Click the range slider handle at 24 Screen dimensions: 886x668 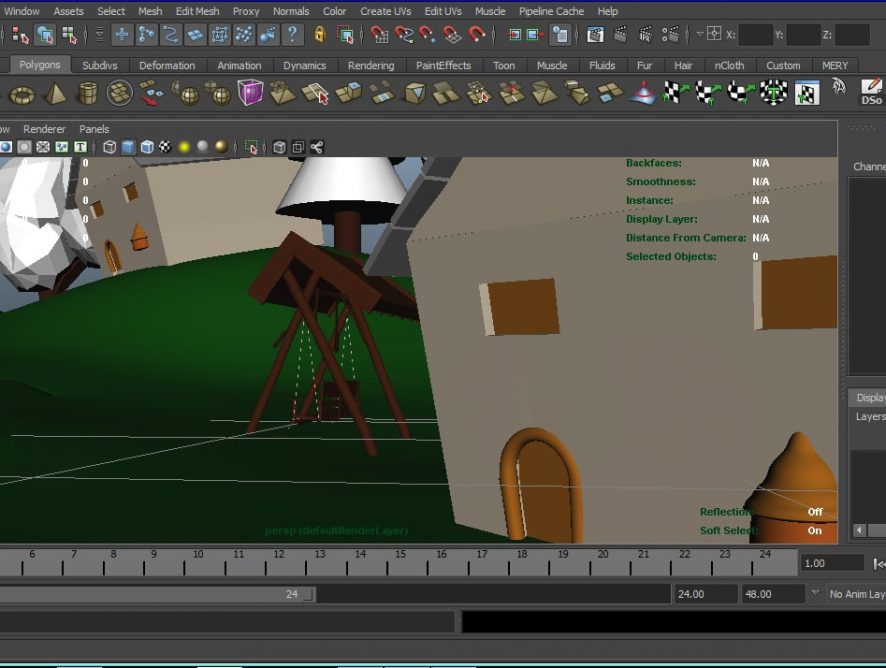[x=308, y=594]
